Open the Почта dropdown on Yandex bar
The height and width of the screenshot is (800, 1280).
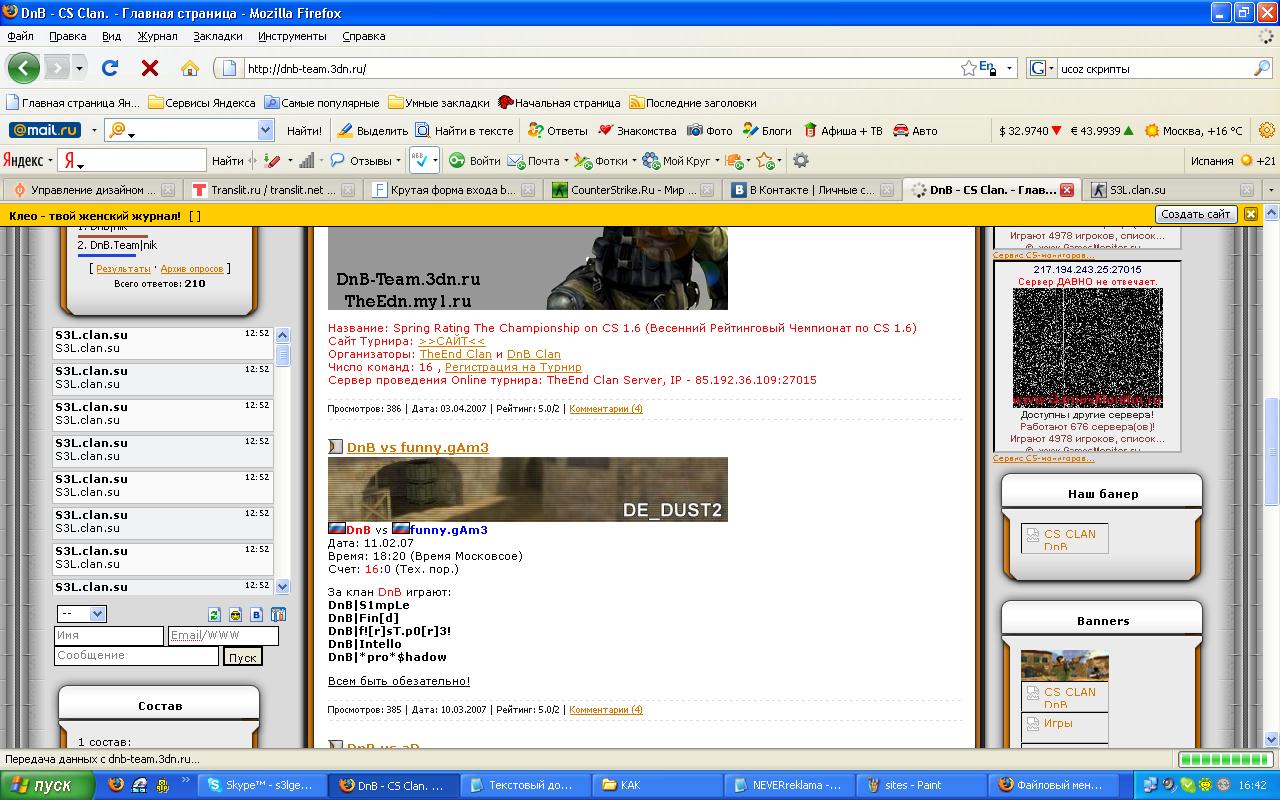[566, 160]
